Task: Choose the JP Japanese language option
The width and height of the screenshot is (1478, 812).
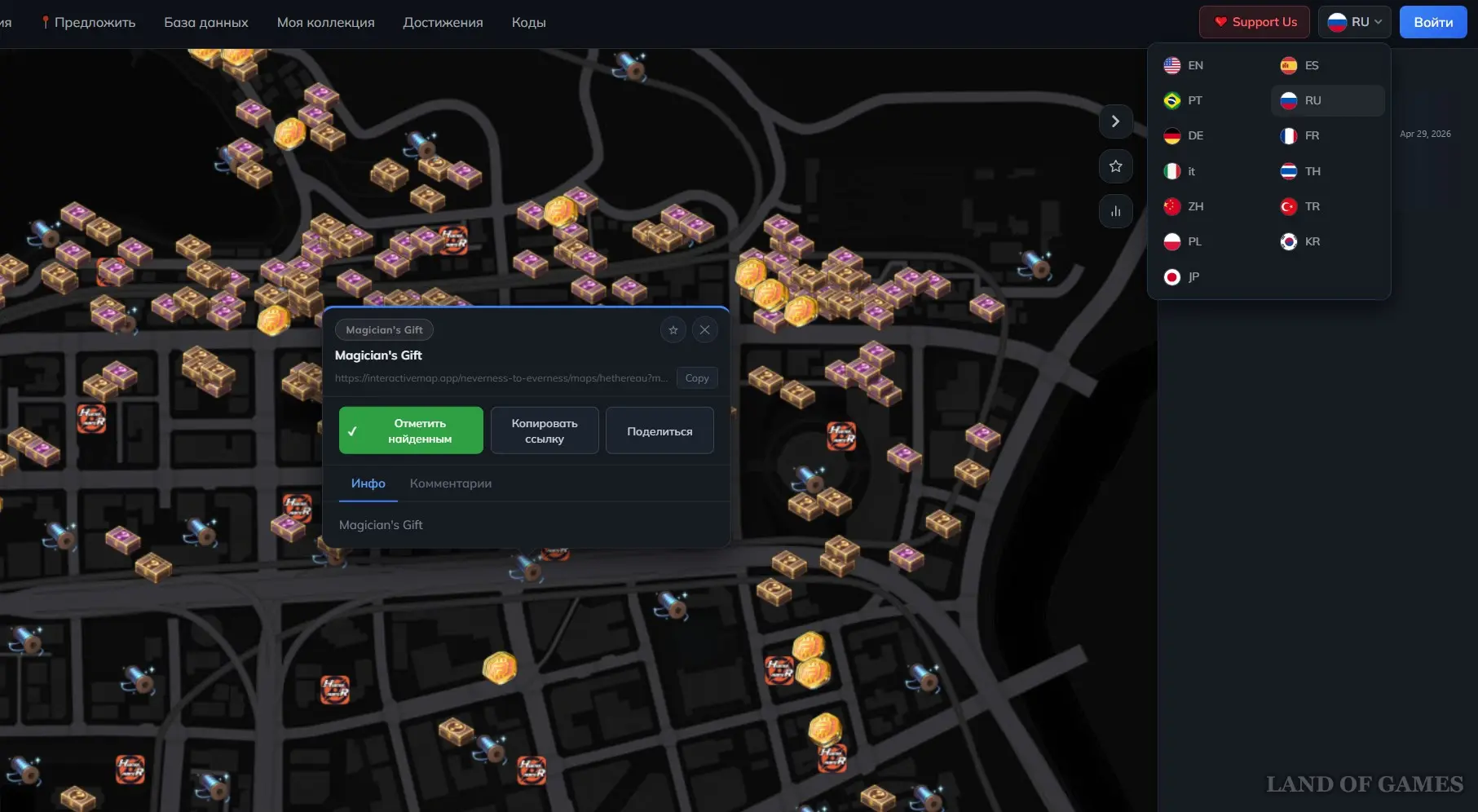Action: pyautogui.click(x=1183, y=277)
